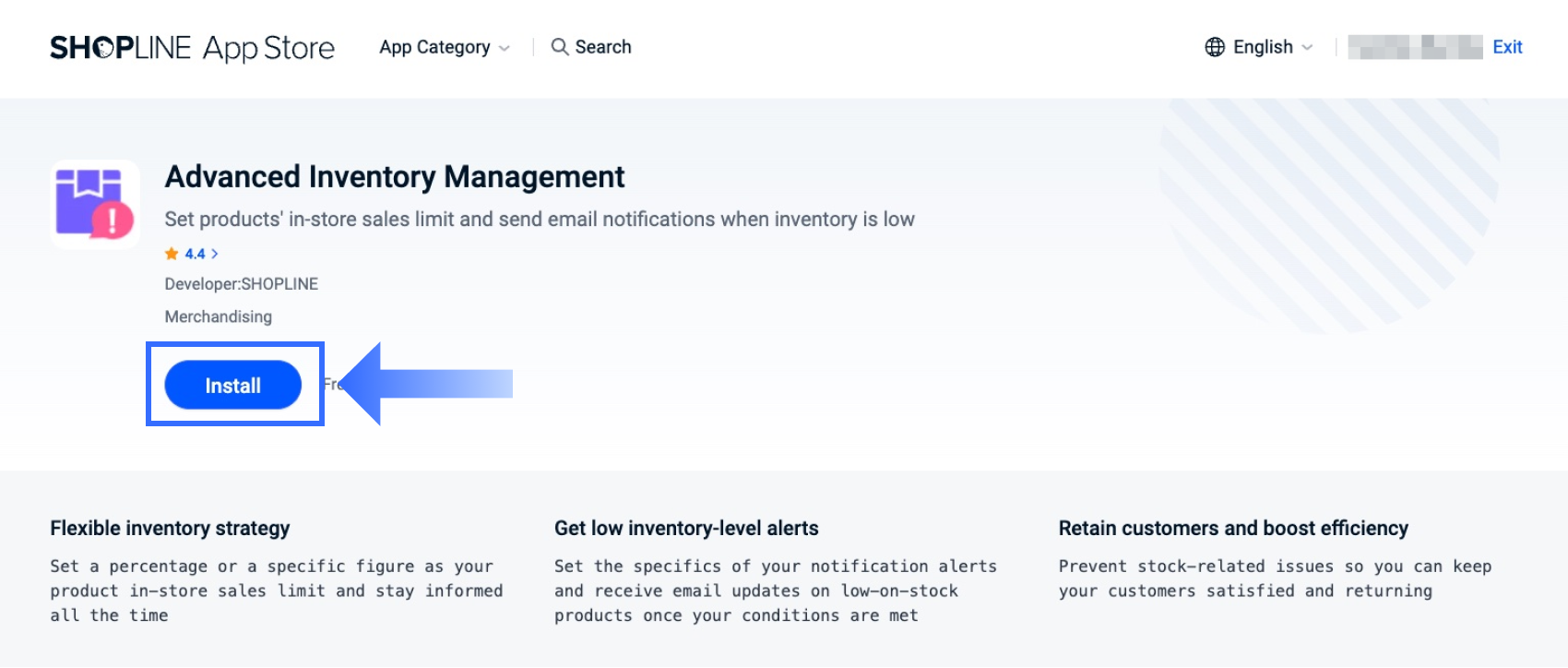
Task: Click the blurred account name
Action: pyautogui.click(x=1415, y=47)
